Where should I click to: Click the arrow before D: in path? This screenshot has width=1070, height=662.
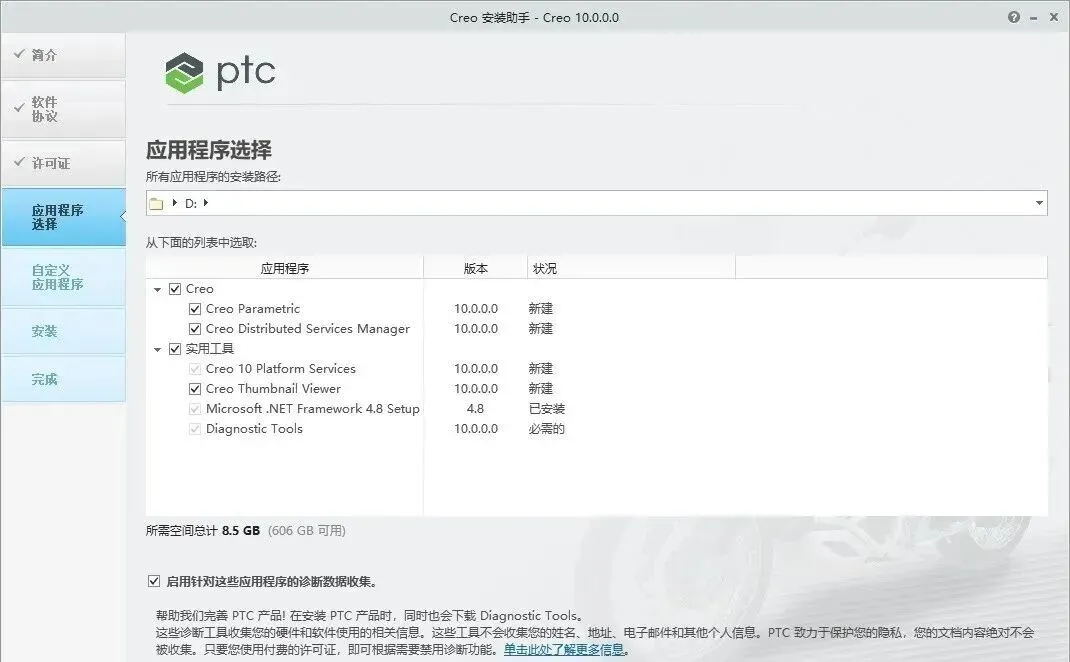[x=175, y=203]
